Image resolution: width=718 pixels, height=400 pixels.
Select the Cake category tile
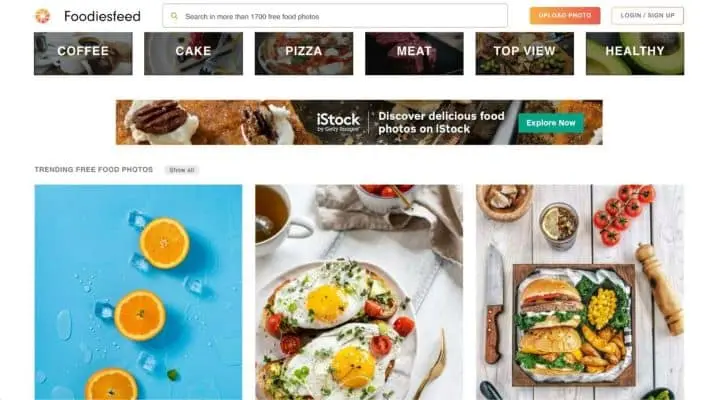193,54
